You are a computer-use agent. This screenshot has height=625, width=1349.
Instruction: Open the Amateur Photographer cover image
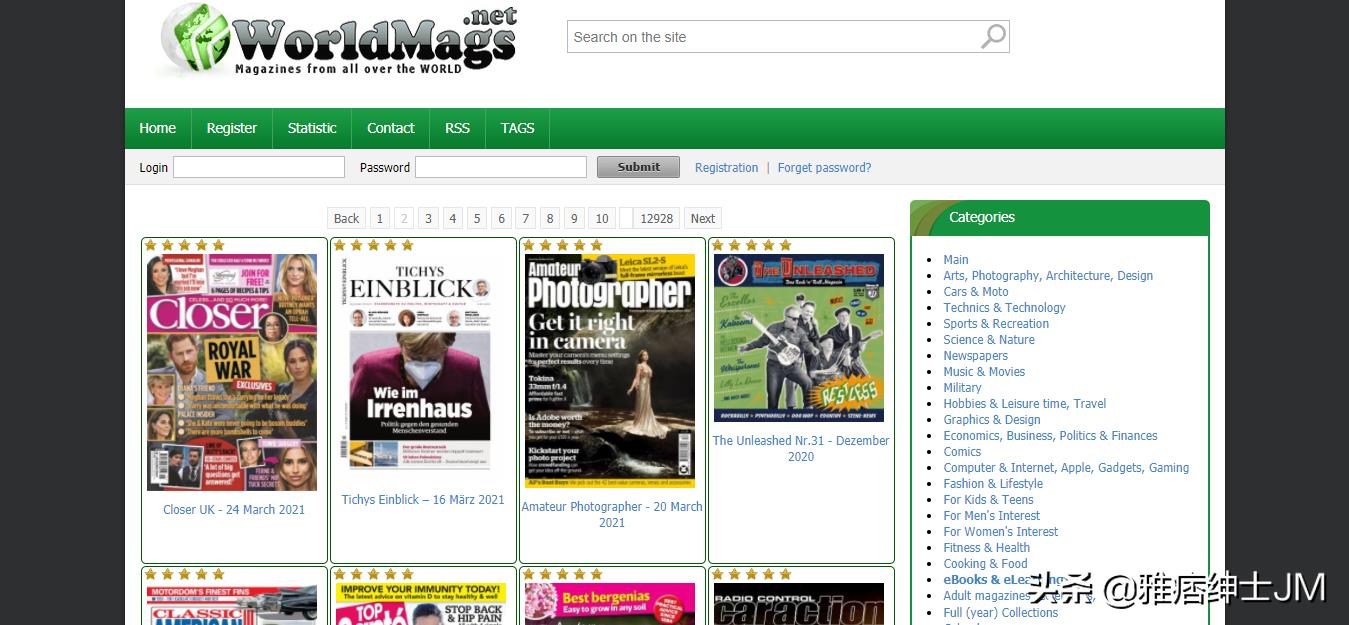[x=611, y=371]
